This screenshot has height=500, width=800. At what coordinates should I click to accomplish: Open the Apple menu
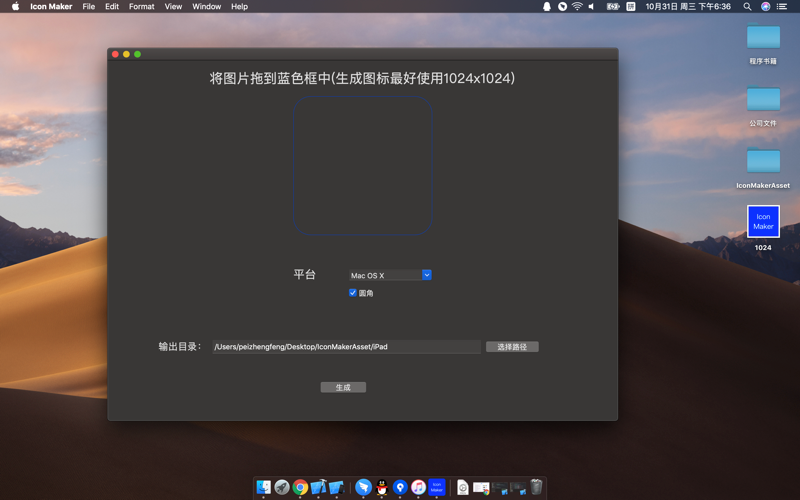15,7
